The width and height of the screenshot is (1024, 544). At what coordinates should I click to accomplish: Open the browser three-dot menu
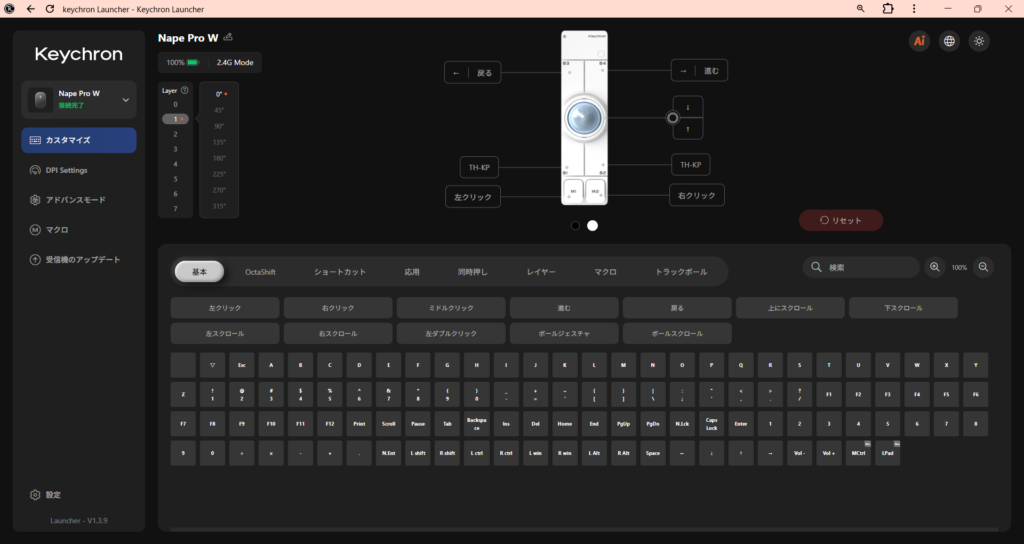tap(914, 8)
